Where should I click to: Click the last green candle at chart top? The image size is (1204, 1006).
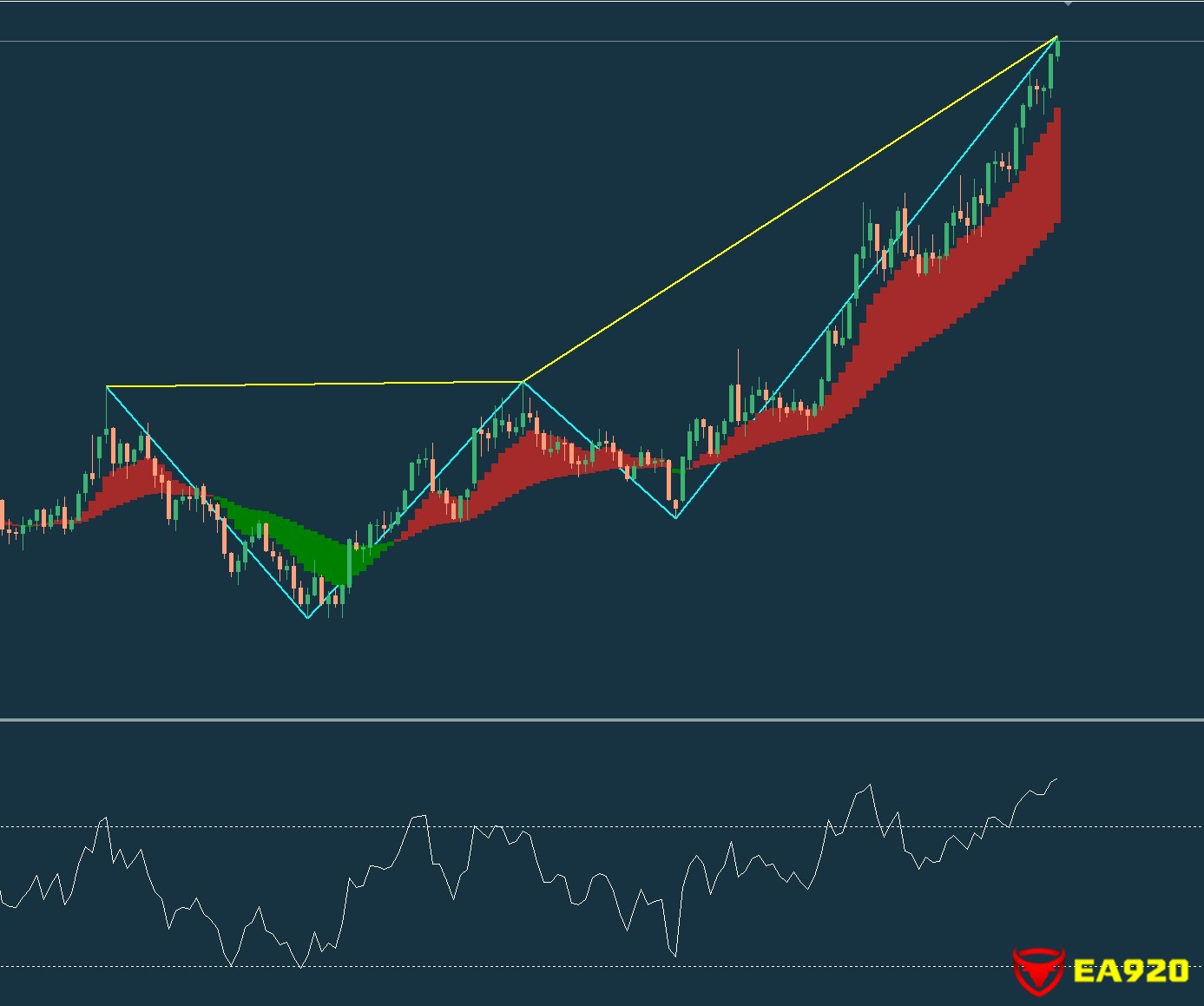(x=1056, y=47)
